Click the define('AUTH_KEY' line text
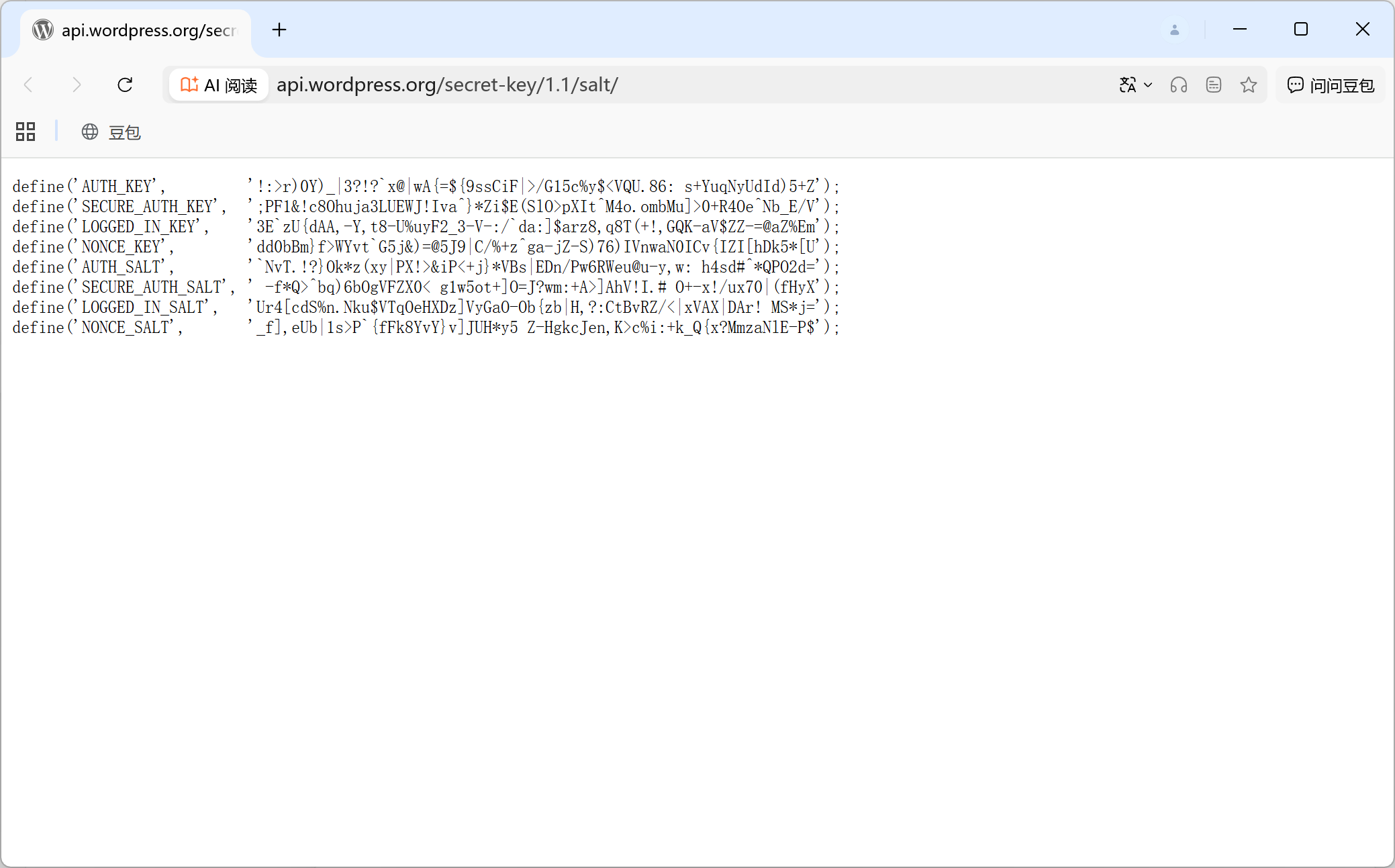 click(426, 187)
